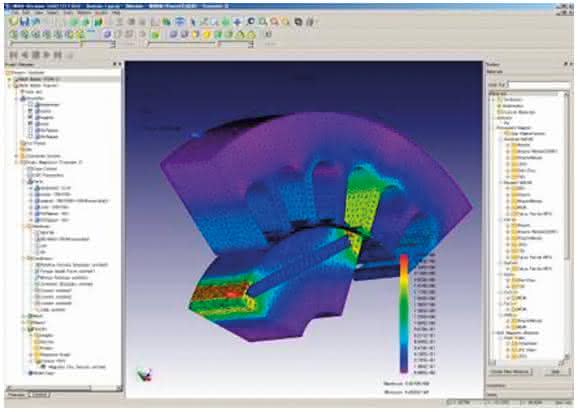Click the small button beside Create New Material
The width and height of the screenshot is (580, 412).
tap(556, 371)
